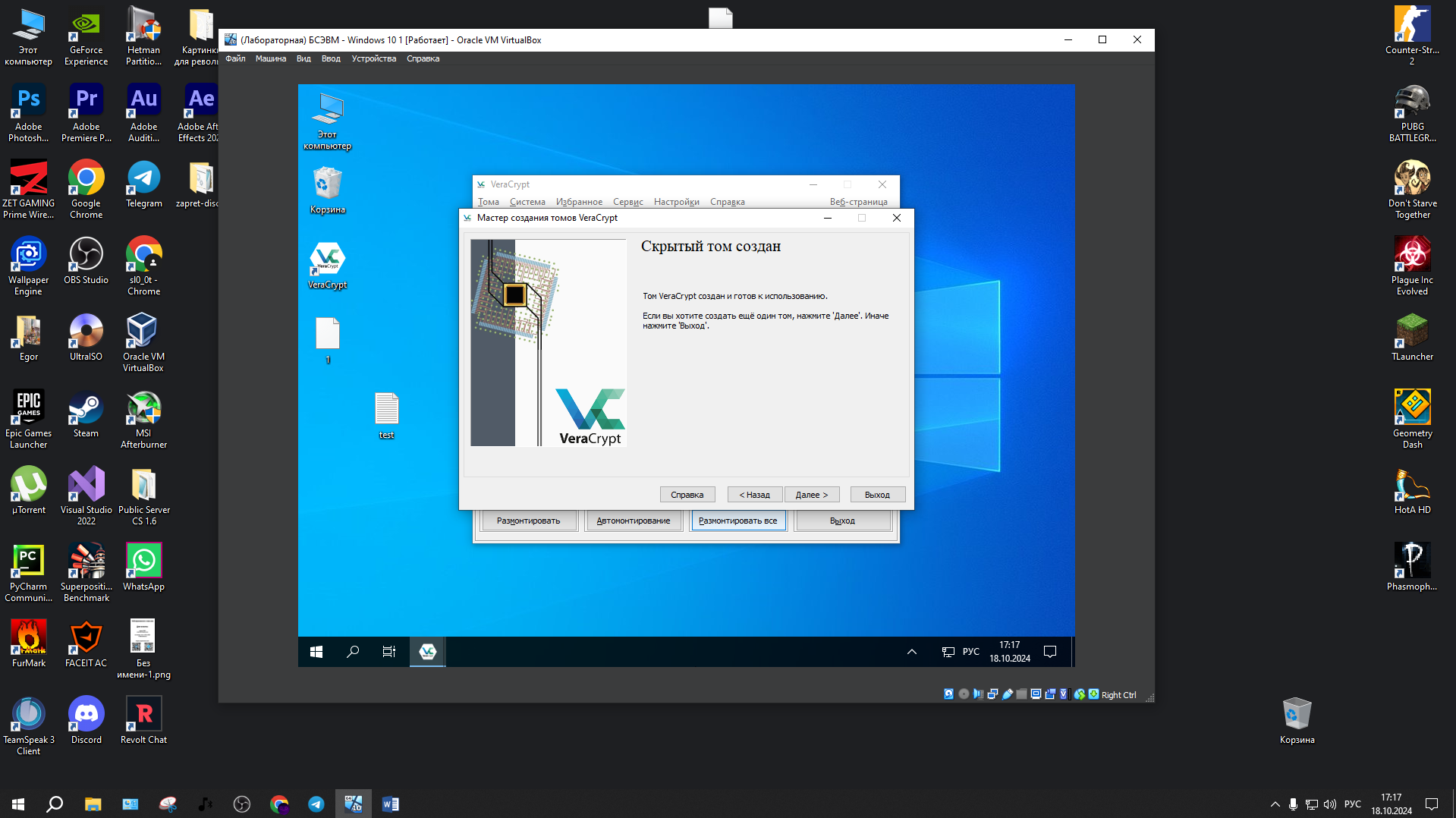1456x818 pixels.
Task: Click the 'Далее >' button in the VeraCrypt wizard
Action: (x=811, y=495)
